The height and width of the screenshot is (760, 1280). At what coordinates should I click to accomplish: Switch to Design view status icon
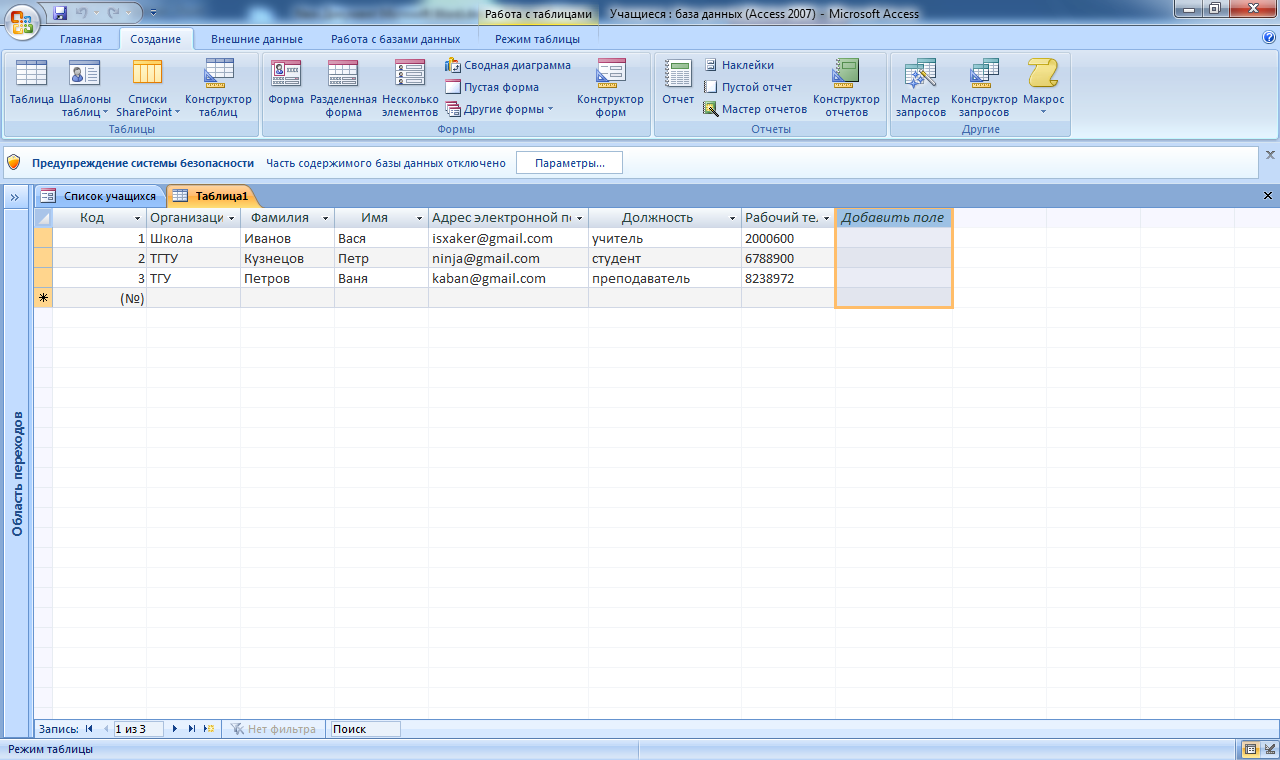[1268, 749]
